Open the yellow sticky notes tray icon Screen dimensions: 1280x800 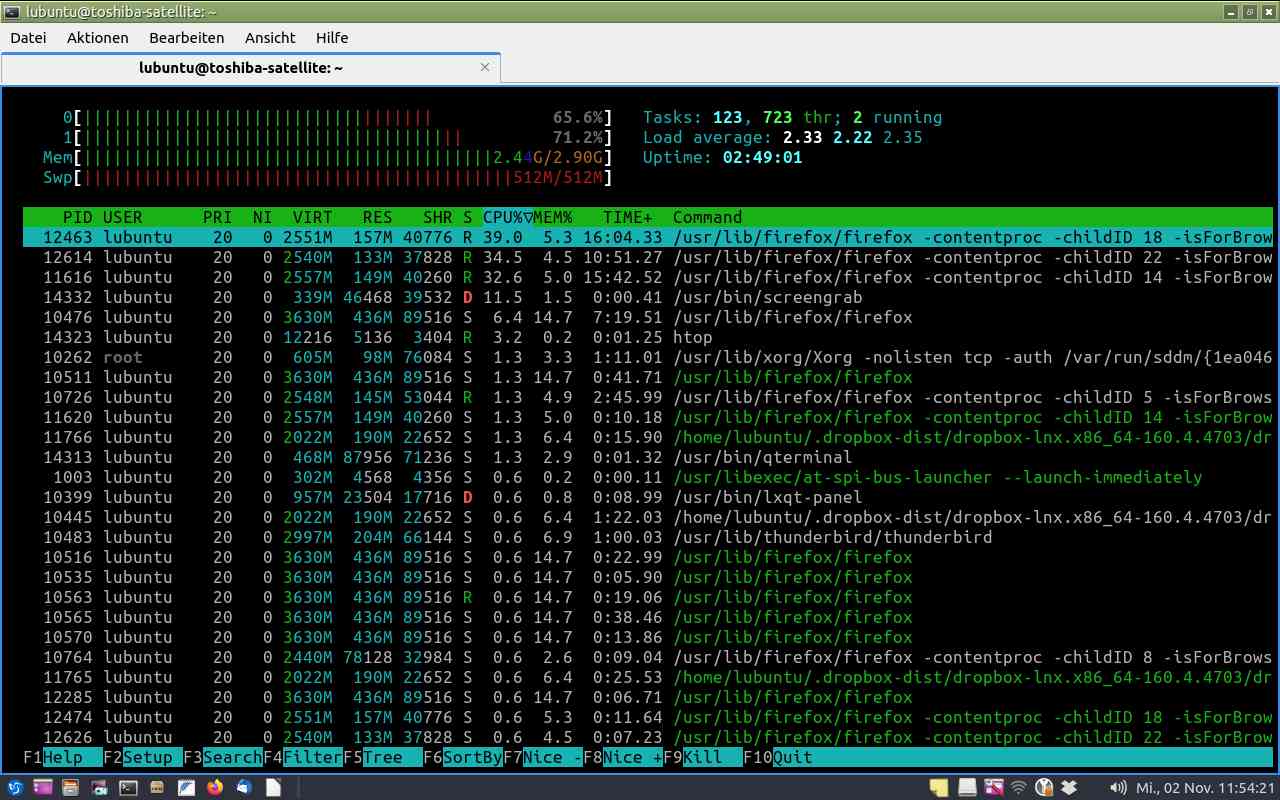tap(939, 788)
